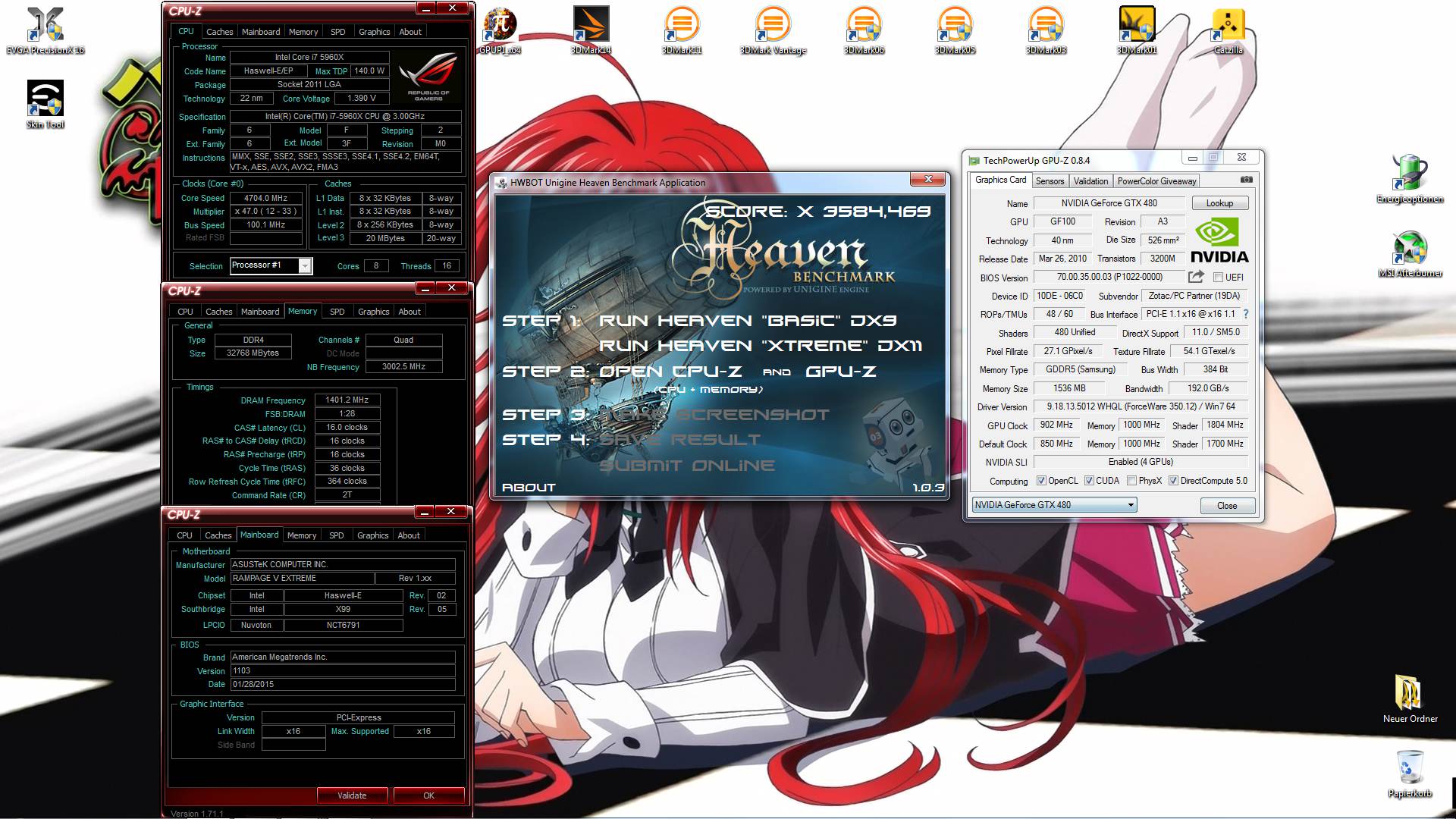
Task: Open MSI Afterburner desktop shortcut
Action: [1410, 253]
